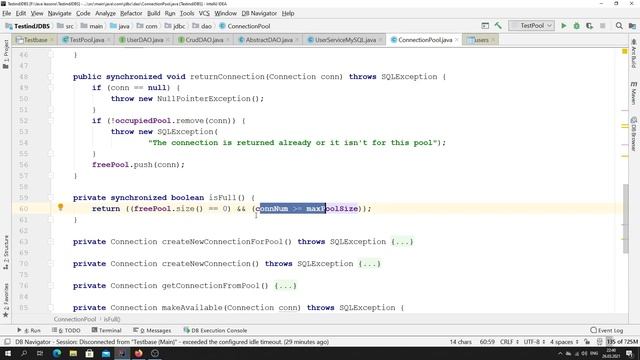This screenshot has height=360, width=640.
Task: Open File Explorer from taskbar
Action: (73, 353)
